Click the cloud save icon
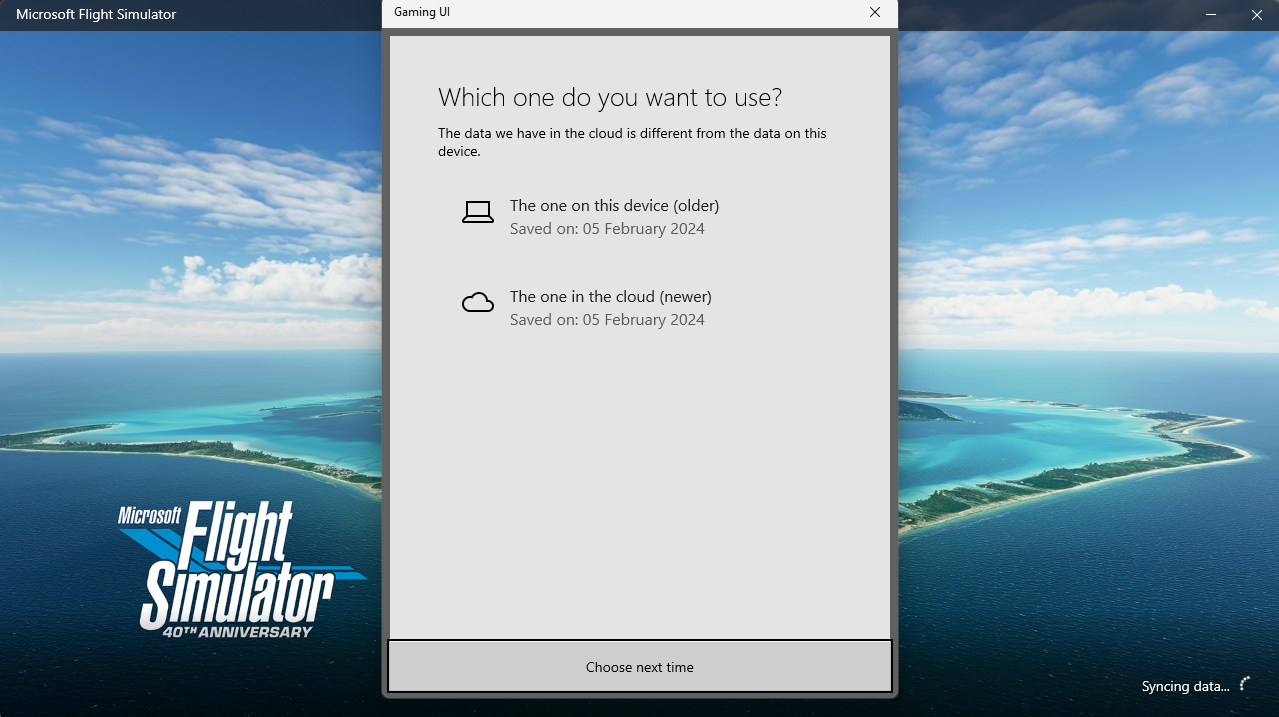The width and height of the screenshot is (1279, 717). pos(478,303)
